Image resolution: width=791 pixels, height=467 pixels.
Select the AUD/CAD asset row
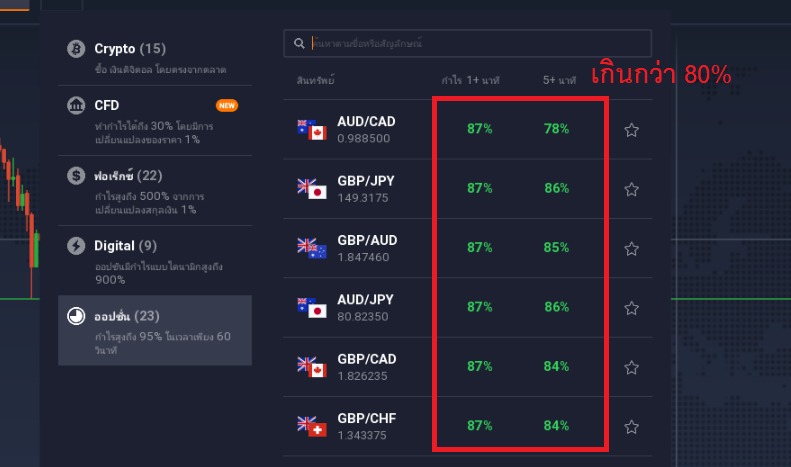pyautogui.click(x=468, y=130)
